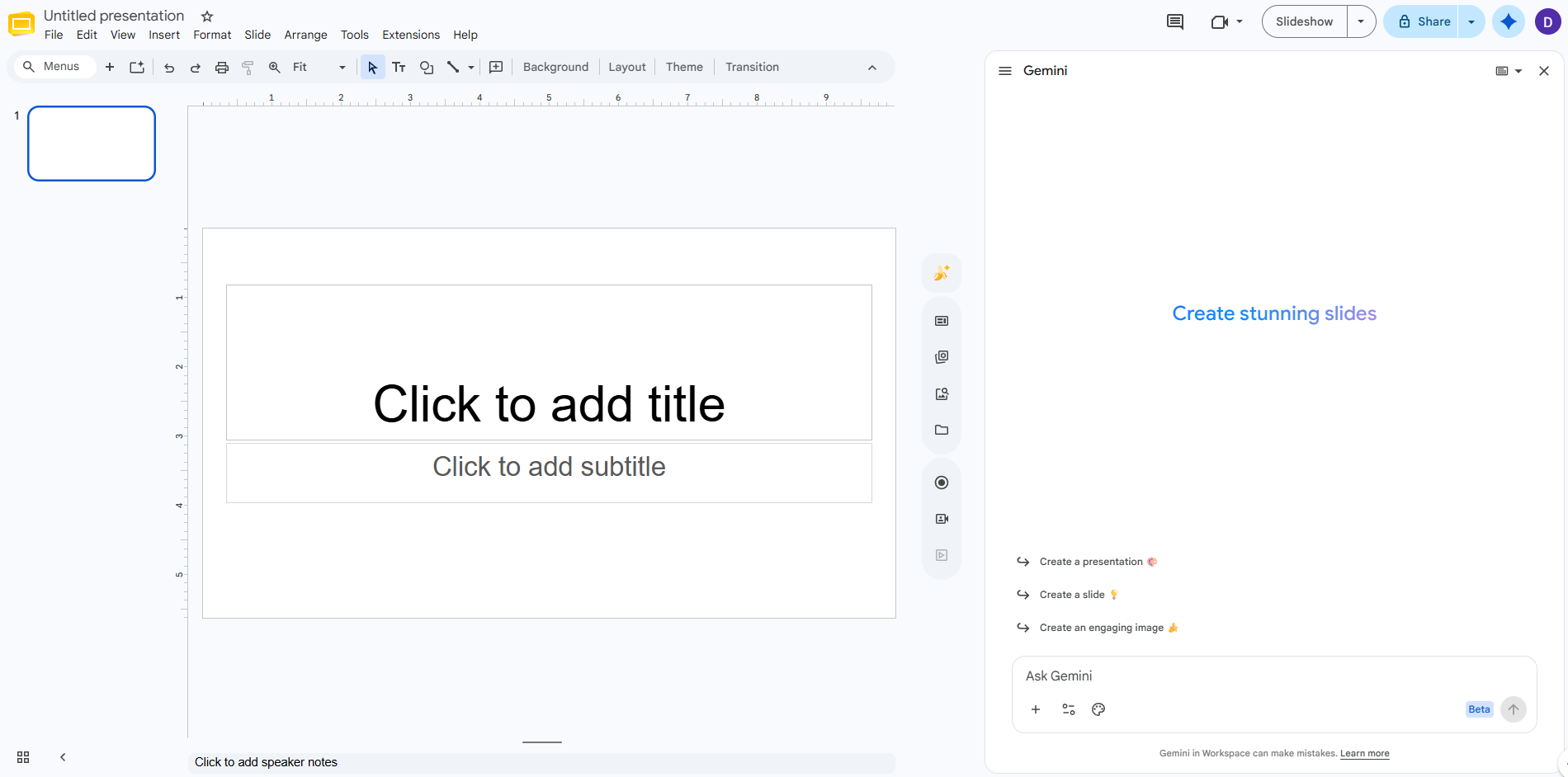The height and width of the screenshot is (777, 1568).
Task: Click the Zoom magnifier icon
Action: pos(275,68)
